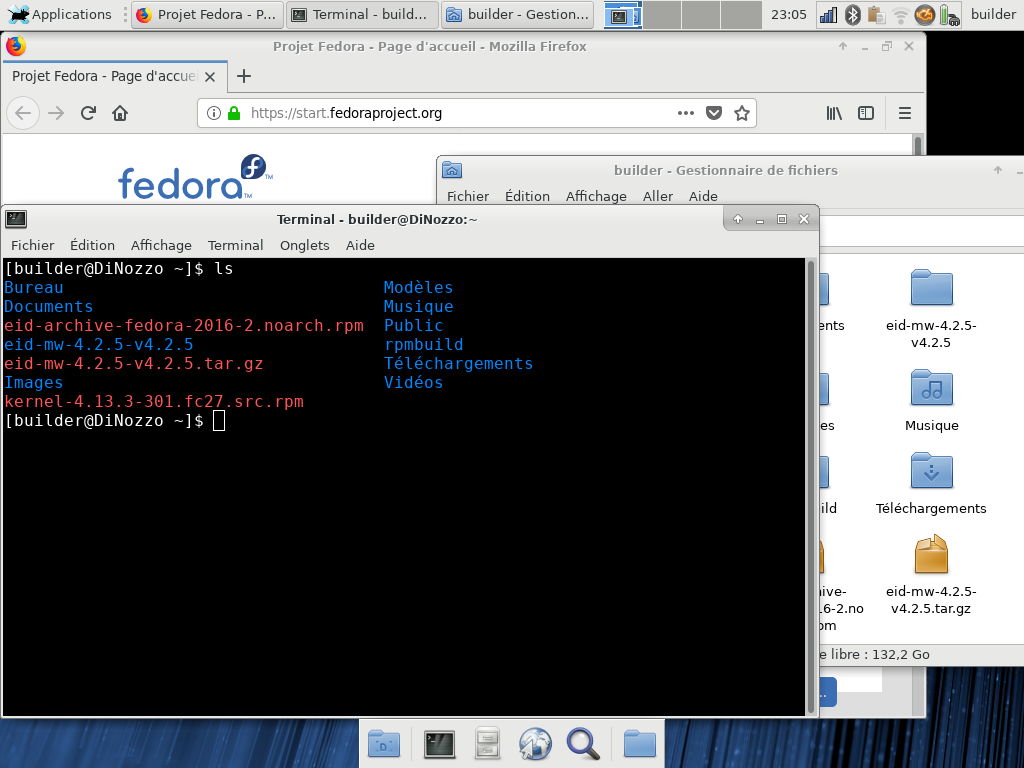
Task: Click the terminal cursor at the prompt
Action: (x=219, y=421)
